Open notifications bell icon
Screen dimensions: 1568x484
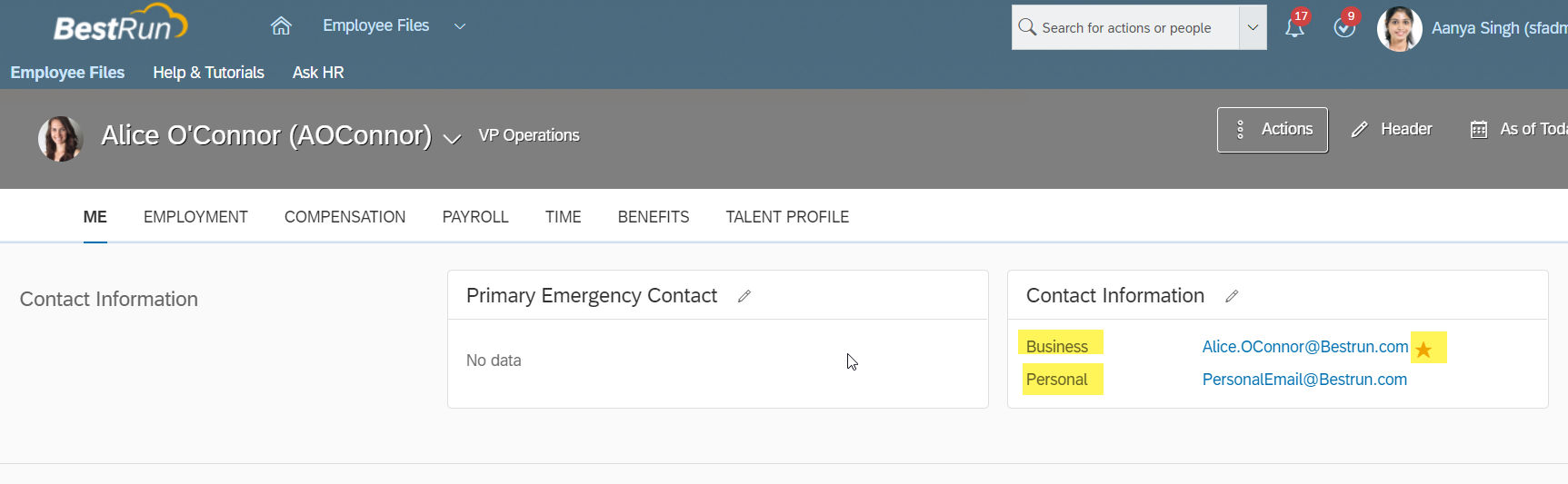coord(1294,28)
